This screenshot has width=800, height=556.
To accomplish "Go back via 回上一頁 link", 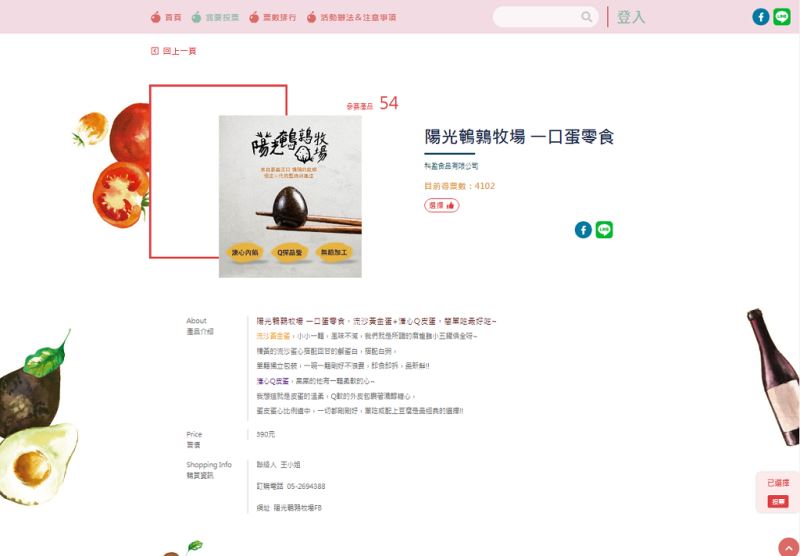I will pyautogui.click(x=180, y=51).
